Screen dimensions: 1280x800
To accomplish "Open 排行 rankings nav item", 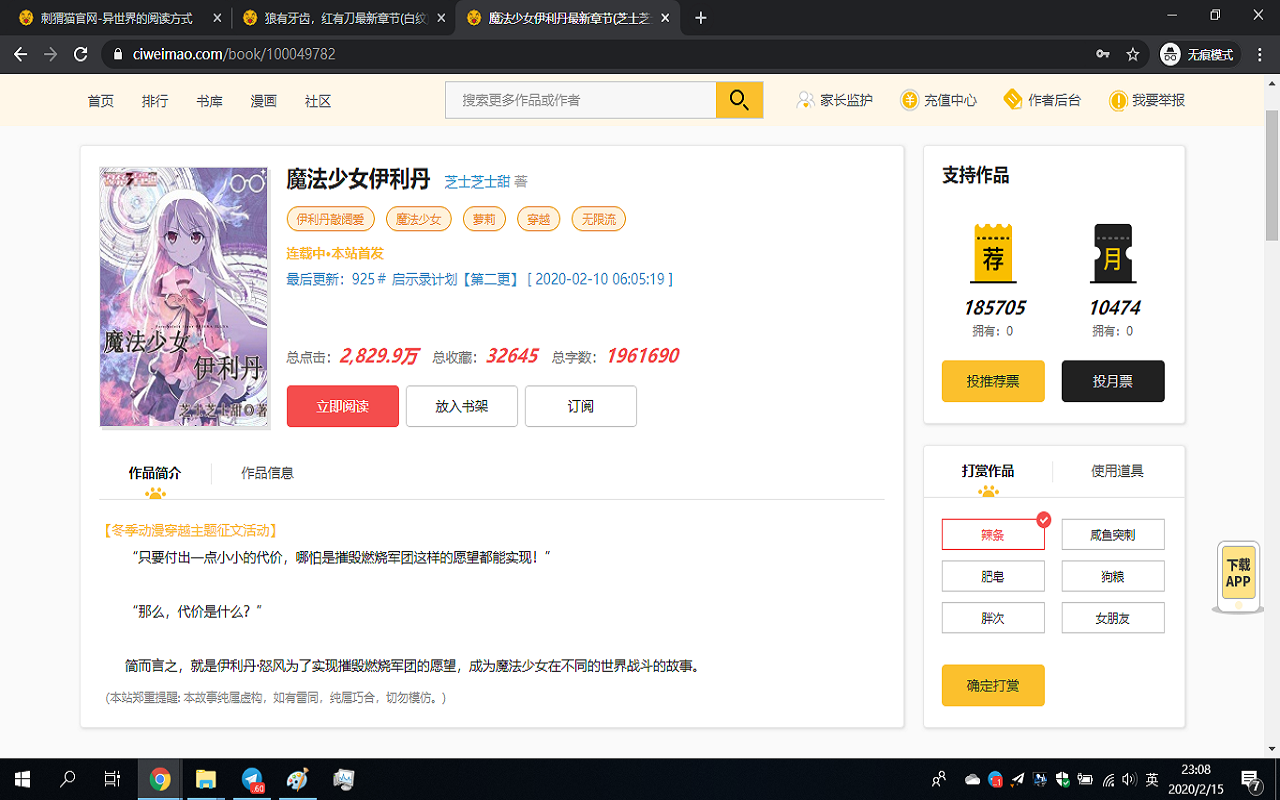I will pyautogui.click(x=155, y=101).
